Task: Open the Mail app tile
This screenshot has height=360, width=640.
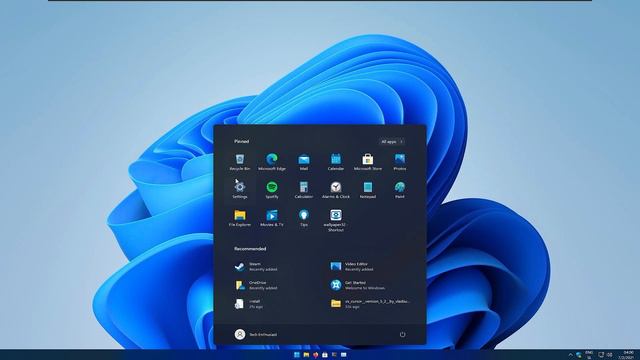Action: click(304, 162)
